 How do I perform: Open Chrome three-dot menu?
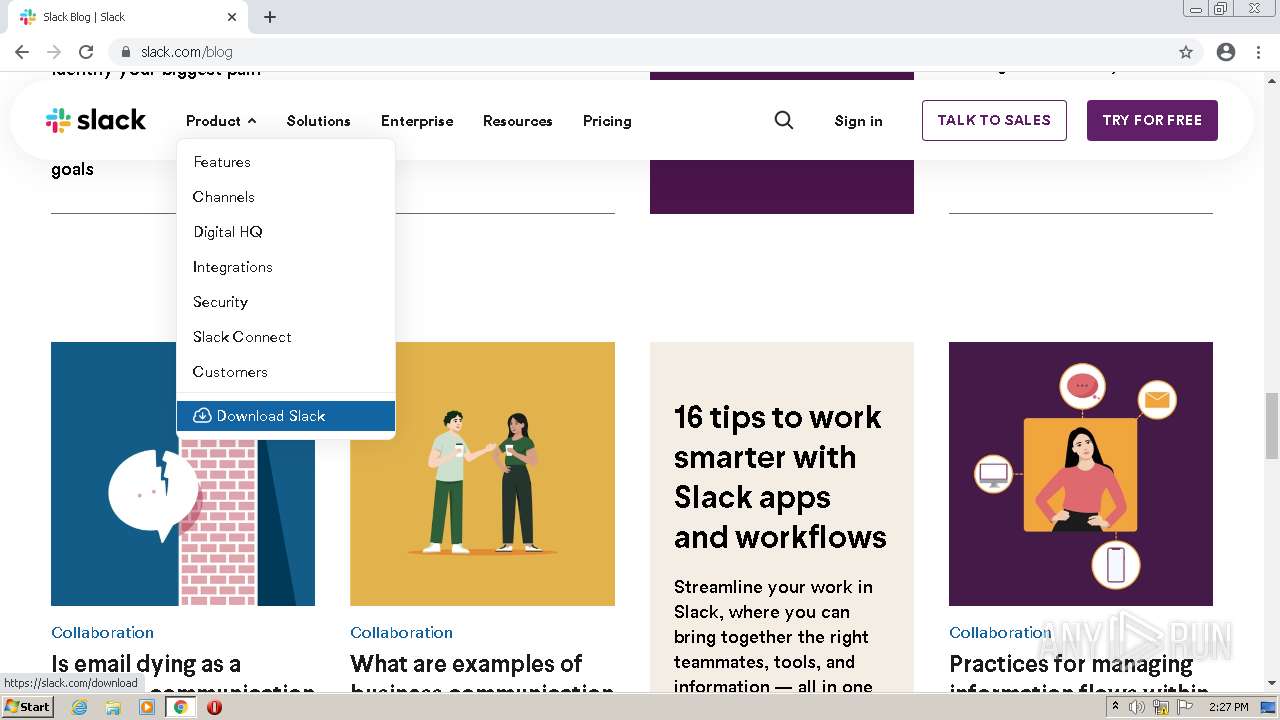point(1259,52)
